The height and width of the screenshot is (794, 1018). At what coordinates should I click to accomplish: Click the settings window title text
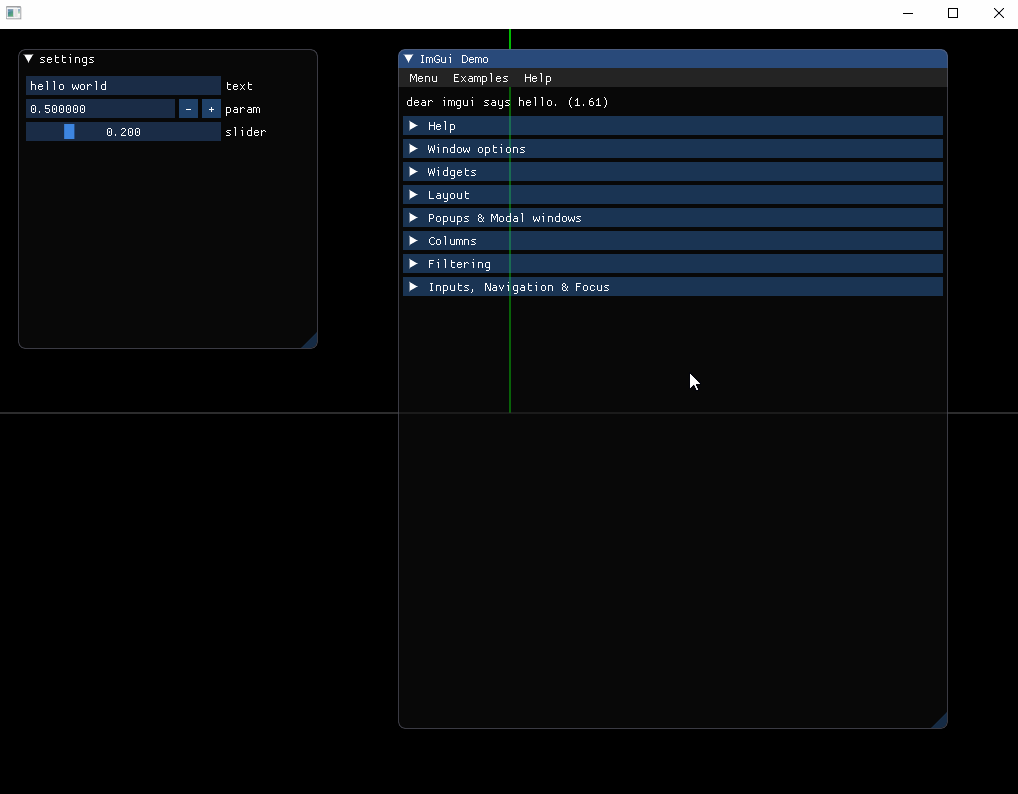click(x=67, y=59)
